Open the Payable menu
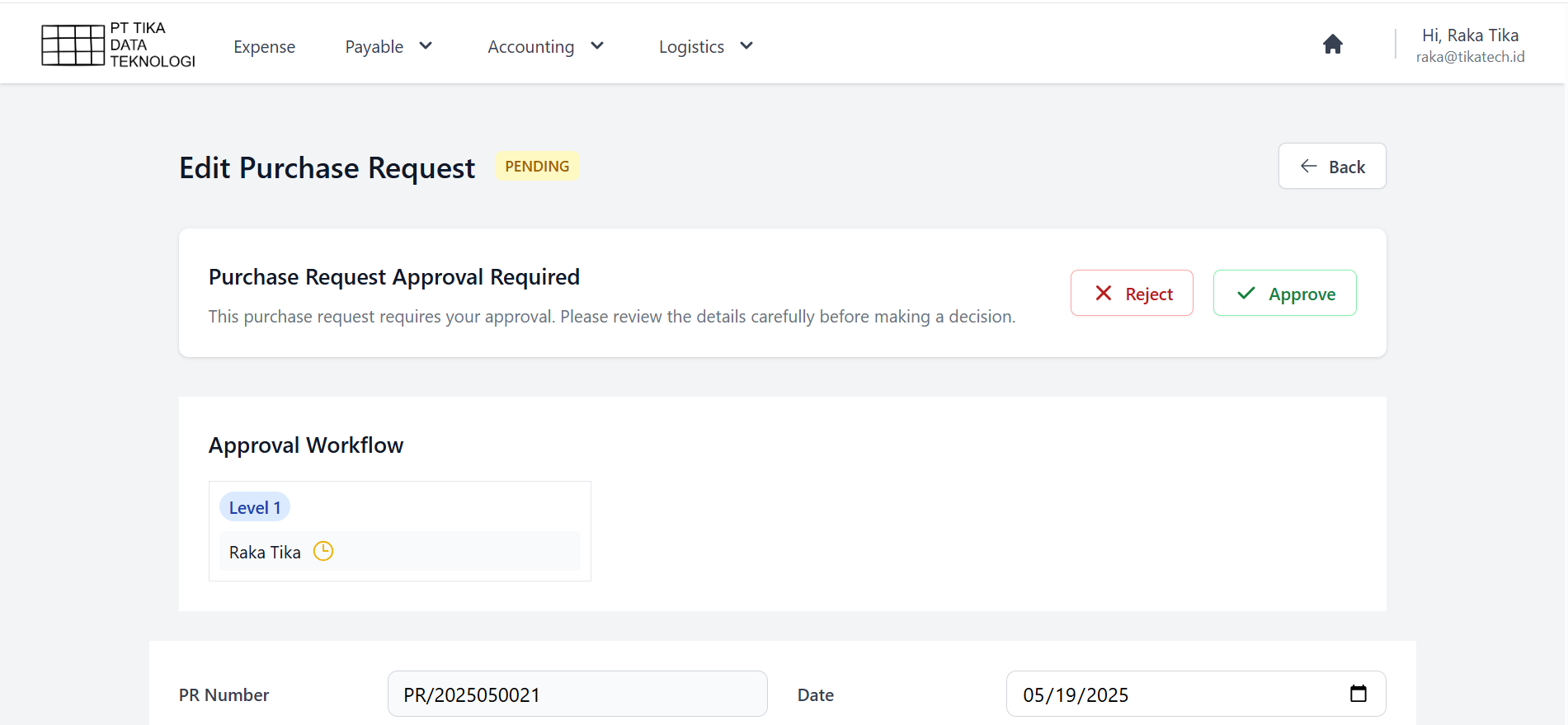 (374, 47)
